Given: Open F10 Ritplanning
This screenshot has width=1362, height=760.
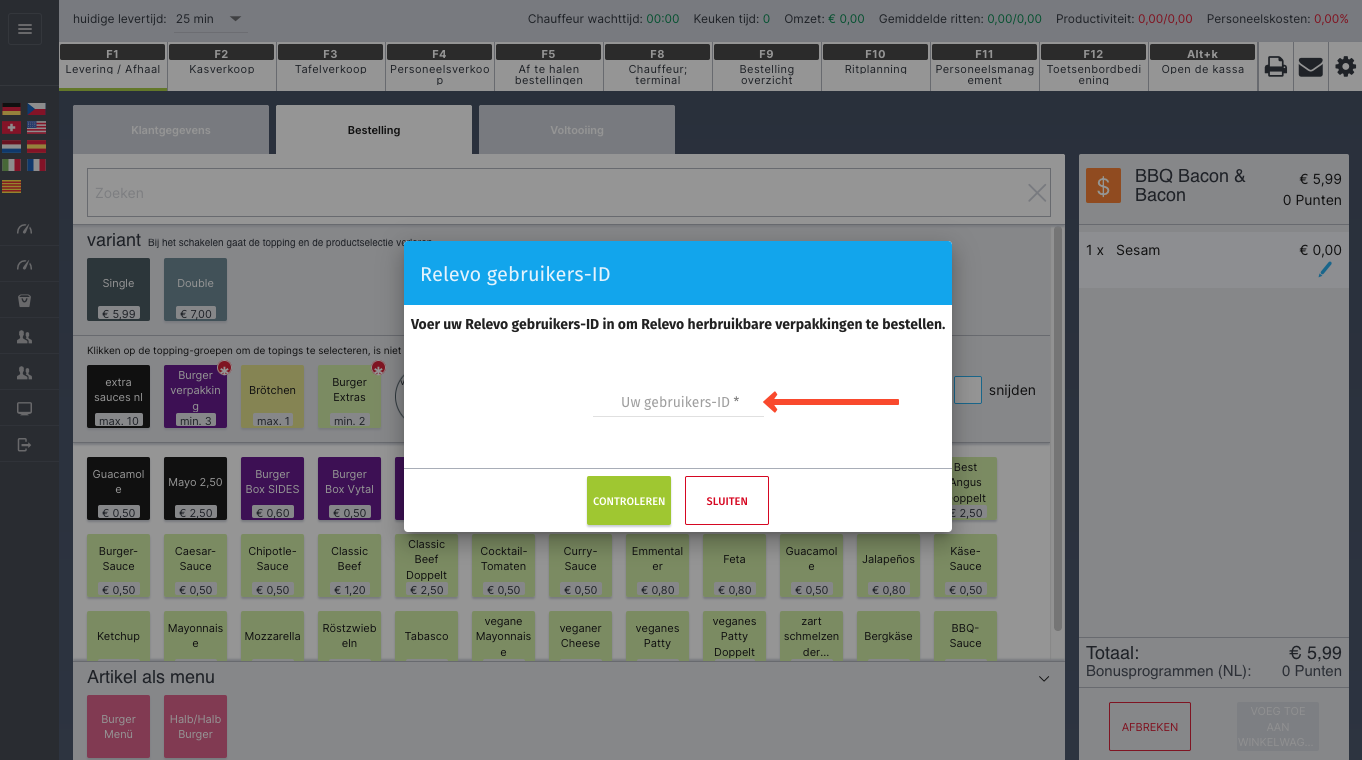Looking at the screenshot, I should [x=875, y=67].
